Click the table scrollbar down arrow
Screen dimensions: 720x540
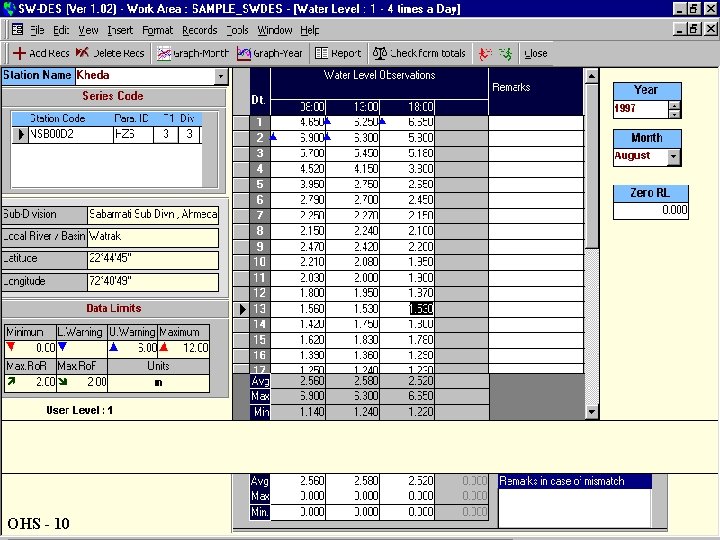(591, 412)
